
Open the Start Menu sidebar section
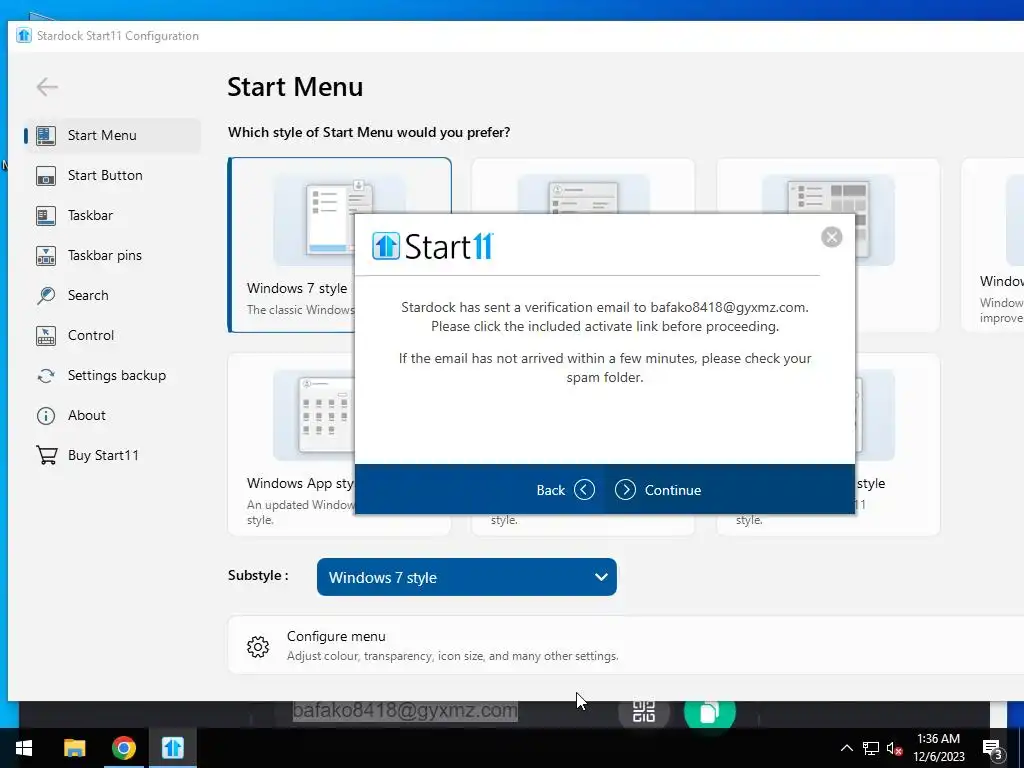coord(112,135)
